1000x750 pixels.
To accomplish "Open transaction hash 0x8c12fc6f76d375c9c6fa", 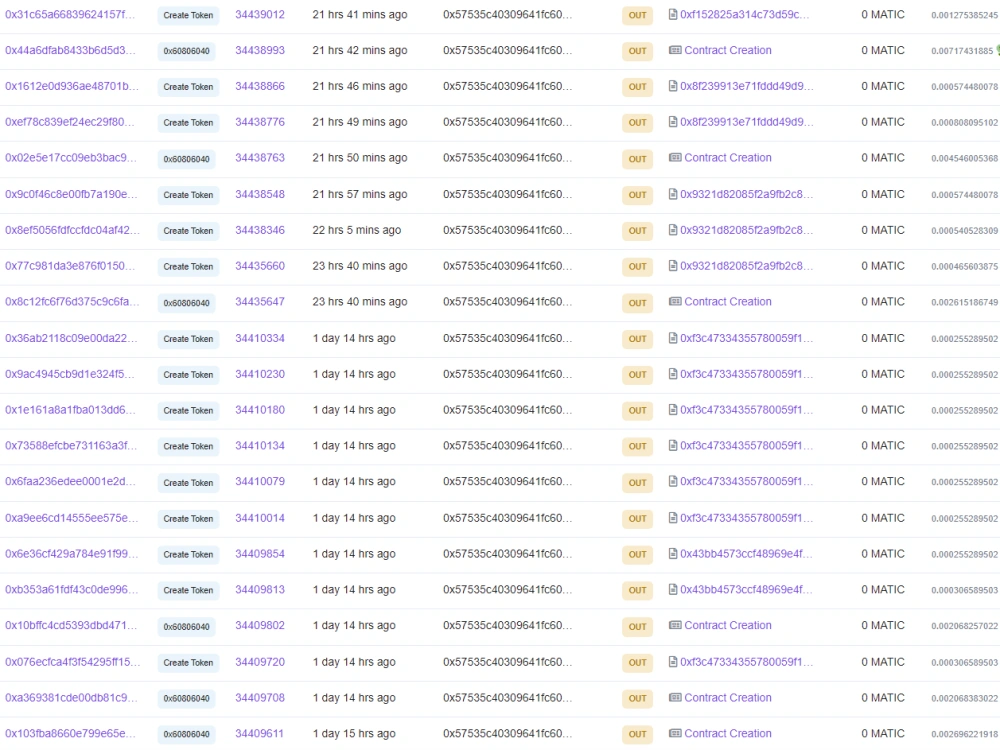I will [72, 301].
